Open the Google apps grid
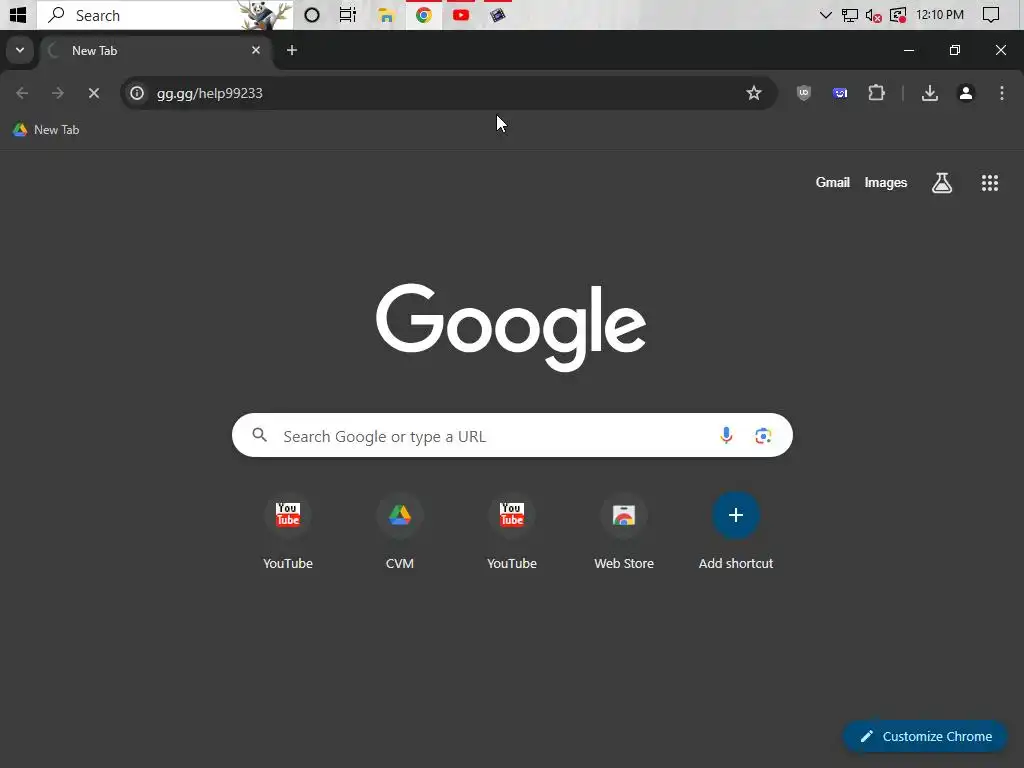 tap(990, 183)
